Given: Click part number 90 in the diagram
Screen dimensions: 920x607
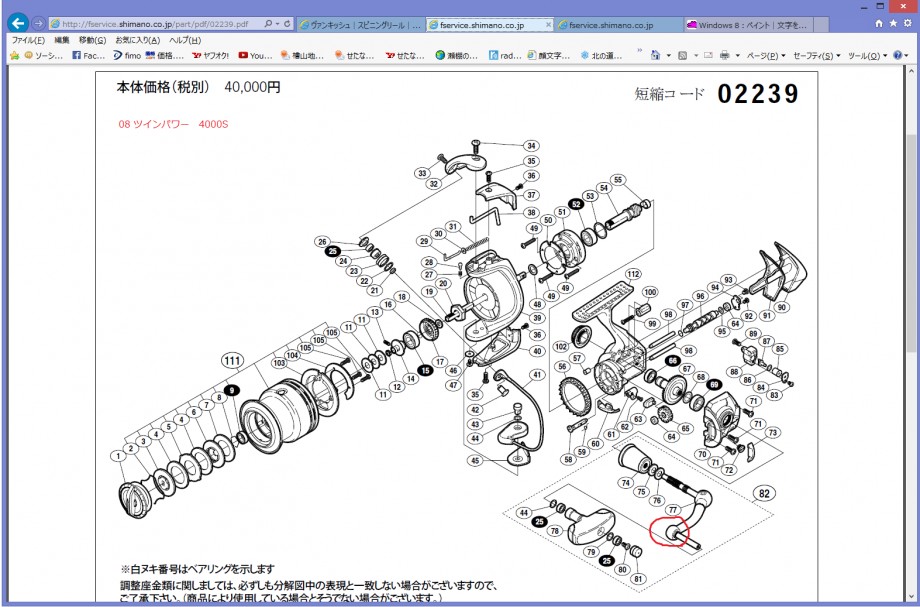Looking at the screenshot, I should [x=781, y=307].
